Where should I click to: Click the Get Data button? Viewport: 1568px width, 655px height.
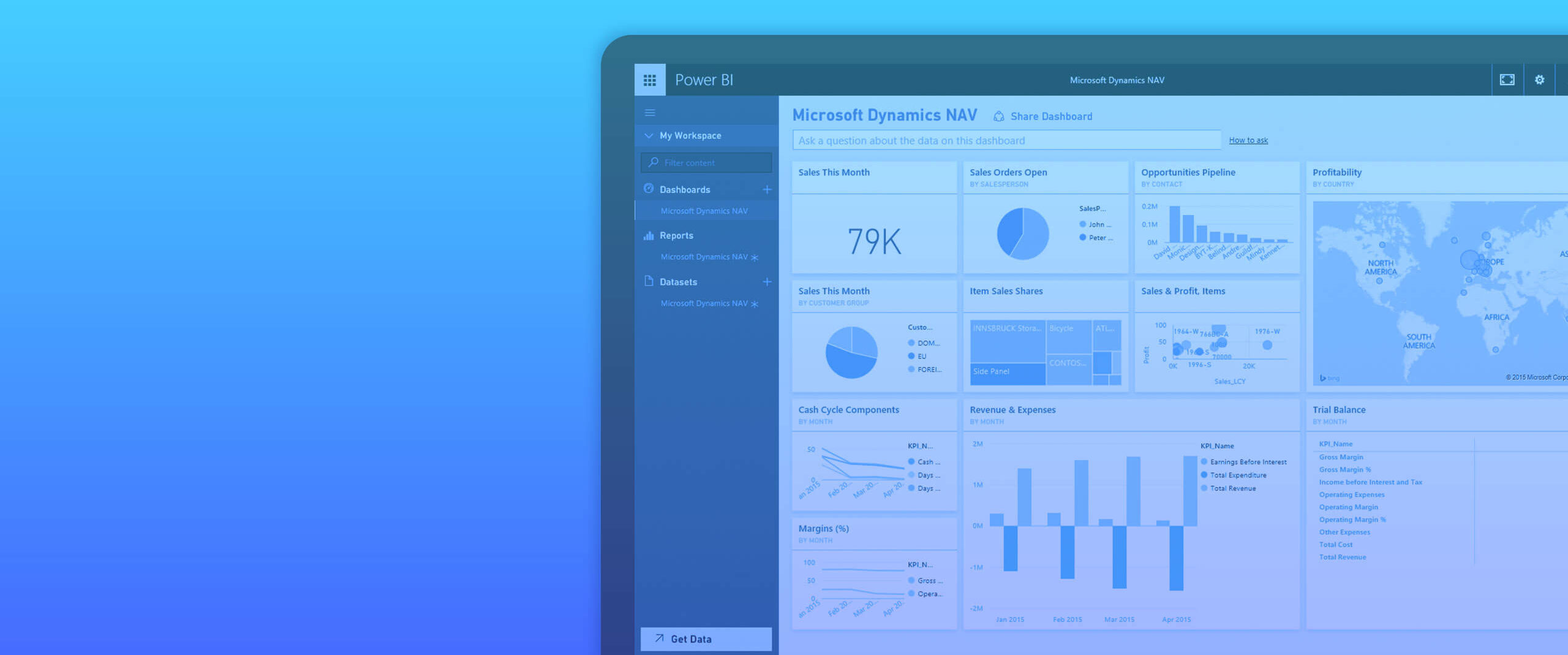pos(706,638)
